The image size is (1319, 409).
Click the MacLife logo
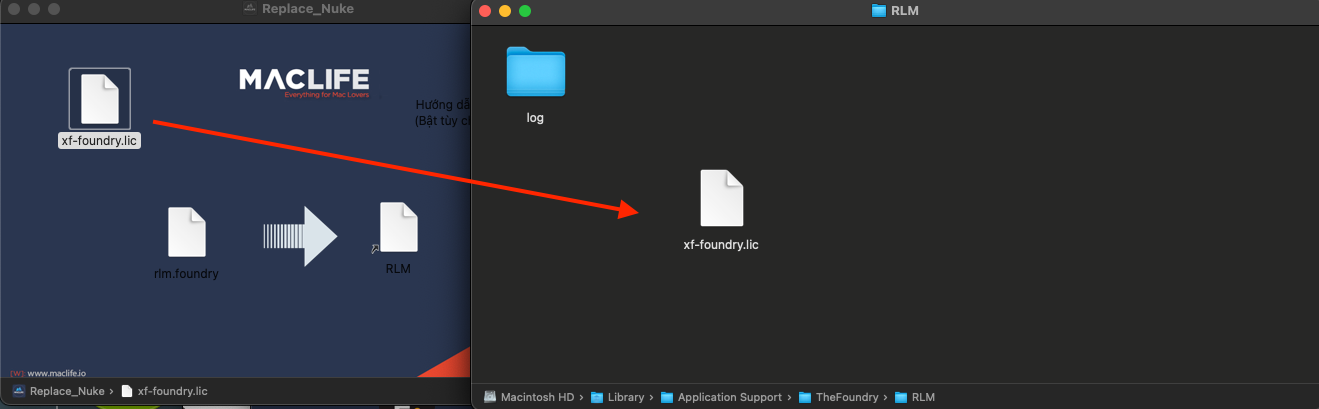[304, 82]
